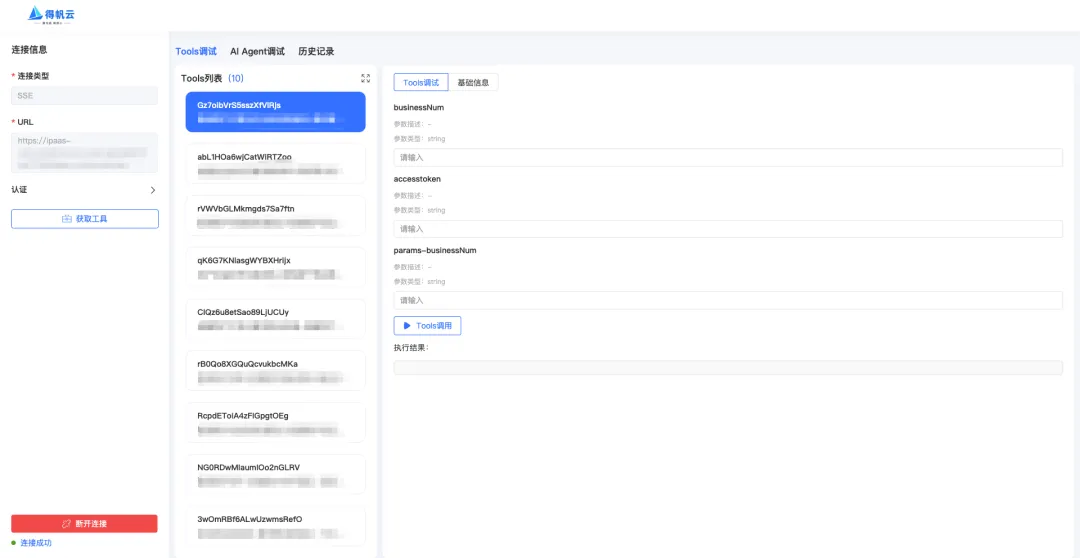
Task: Click the accesstoken parameter label
Action: click(x=417, y=179)
